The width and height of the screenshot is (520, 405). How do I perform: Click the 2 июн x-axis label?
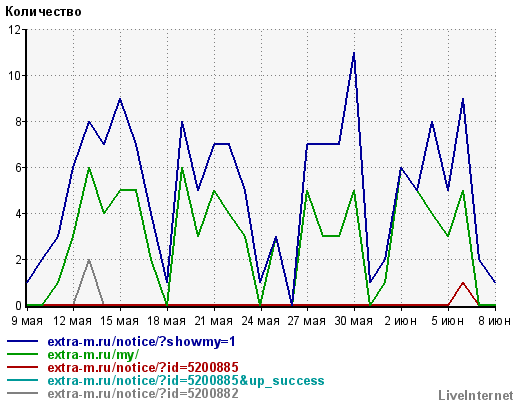[x=400, y=321]
